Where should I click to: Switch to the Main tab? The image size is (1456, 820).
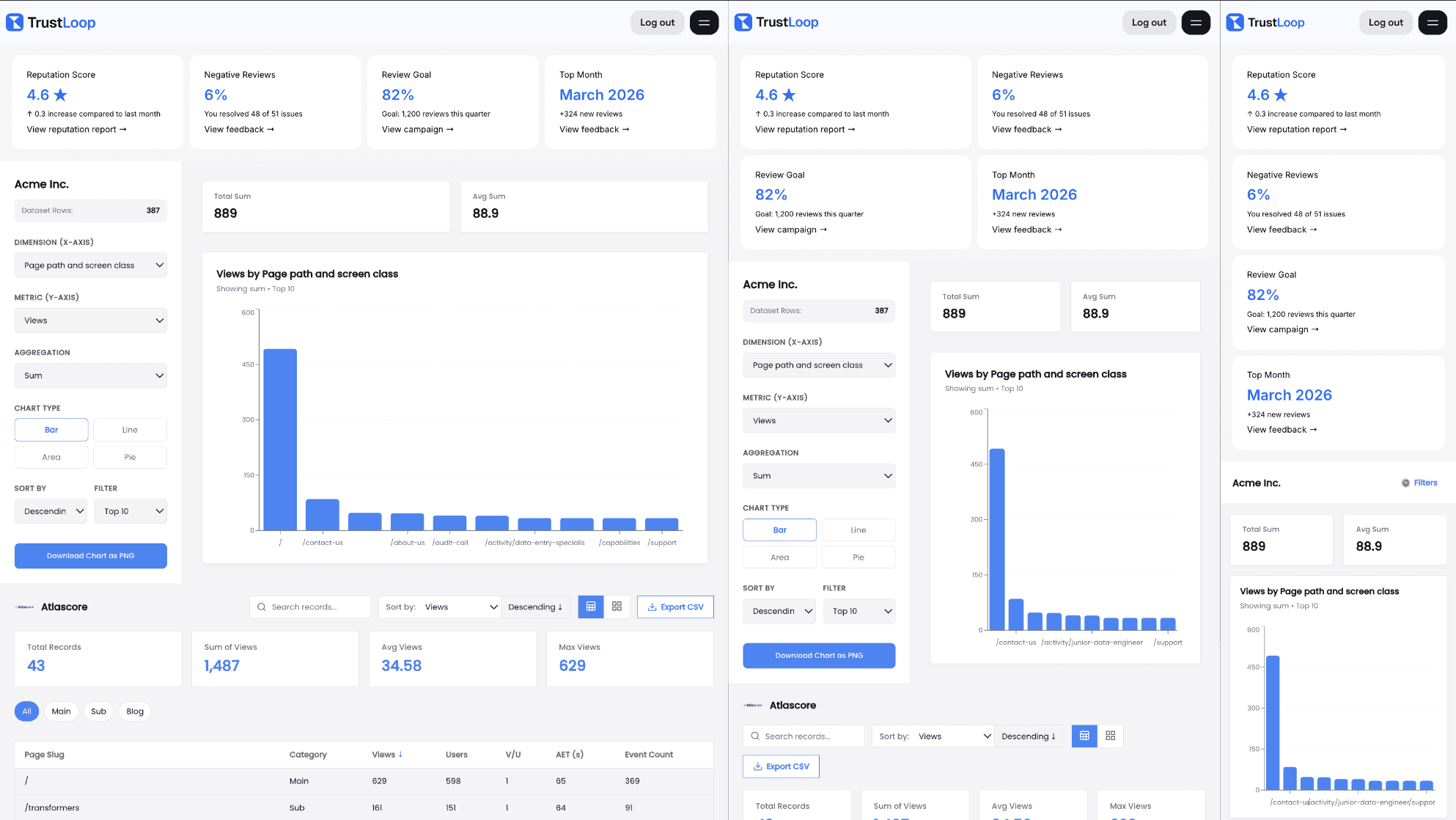(x=61, y=711)
